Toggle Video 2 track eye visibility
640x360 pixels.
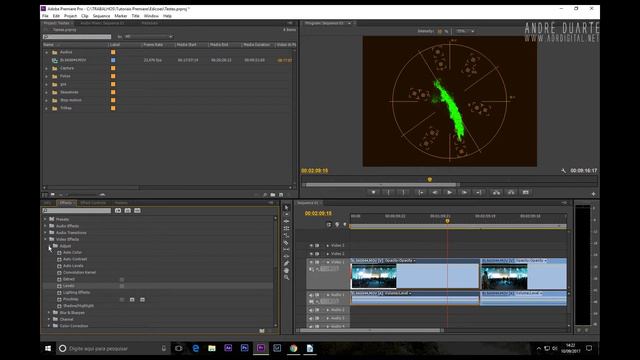pyautogui.click(x=311, y=254)
